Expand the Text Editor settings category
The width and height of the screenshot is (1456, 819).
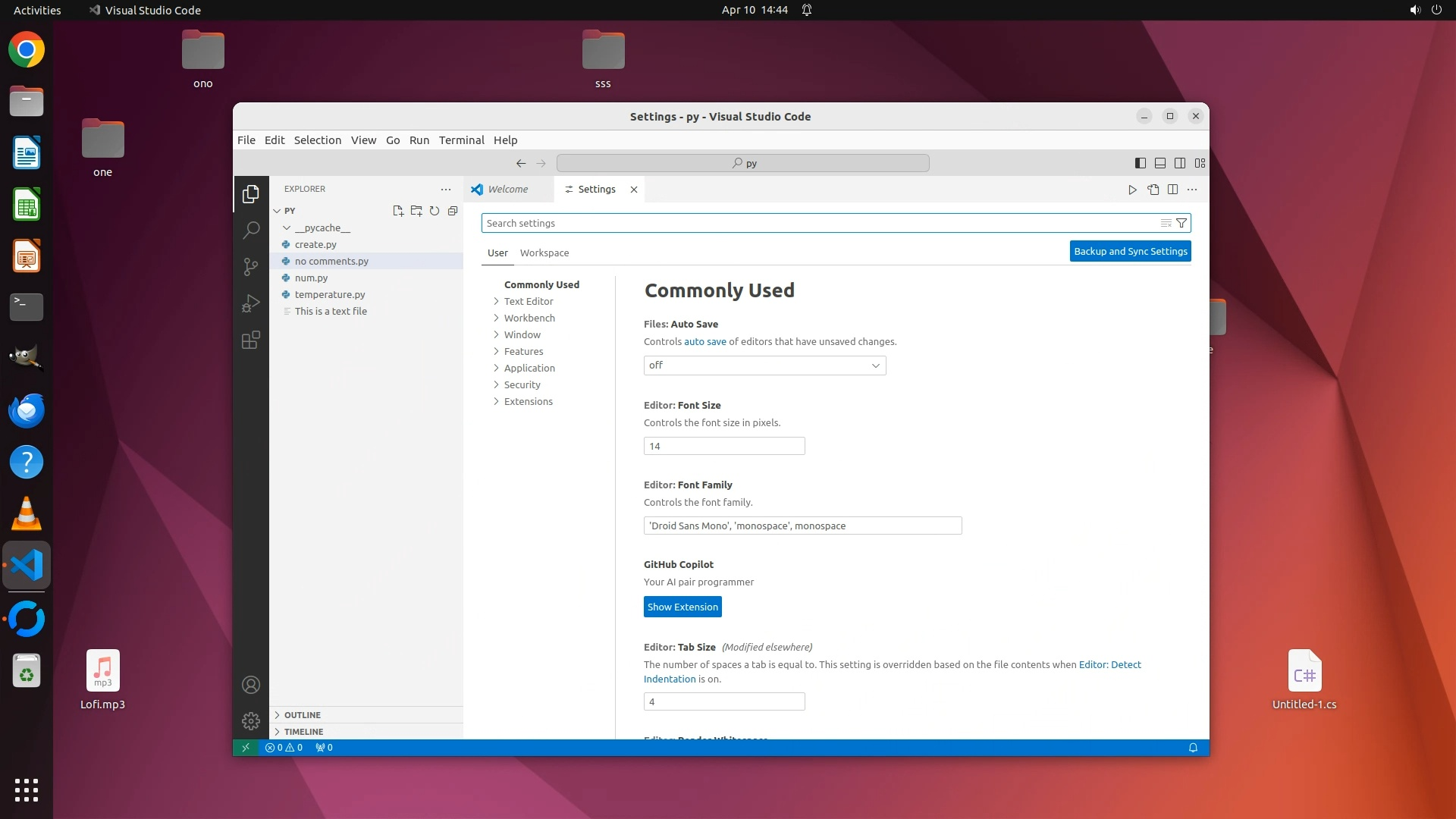529,301
